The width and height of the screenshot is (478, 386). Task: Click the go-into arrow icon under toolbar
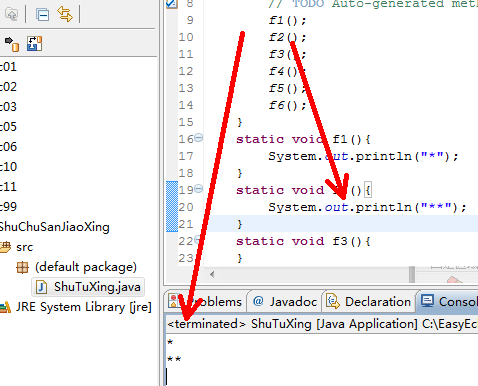(12, 44)
